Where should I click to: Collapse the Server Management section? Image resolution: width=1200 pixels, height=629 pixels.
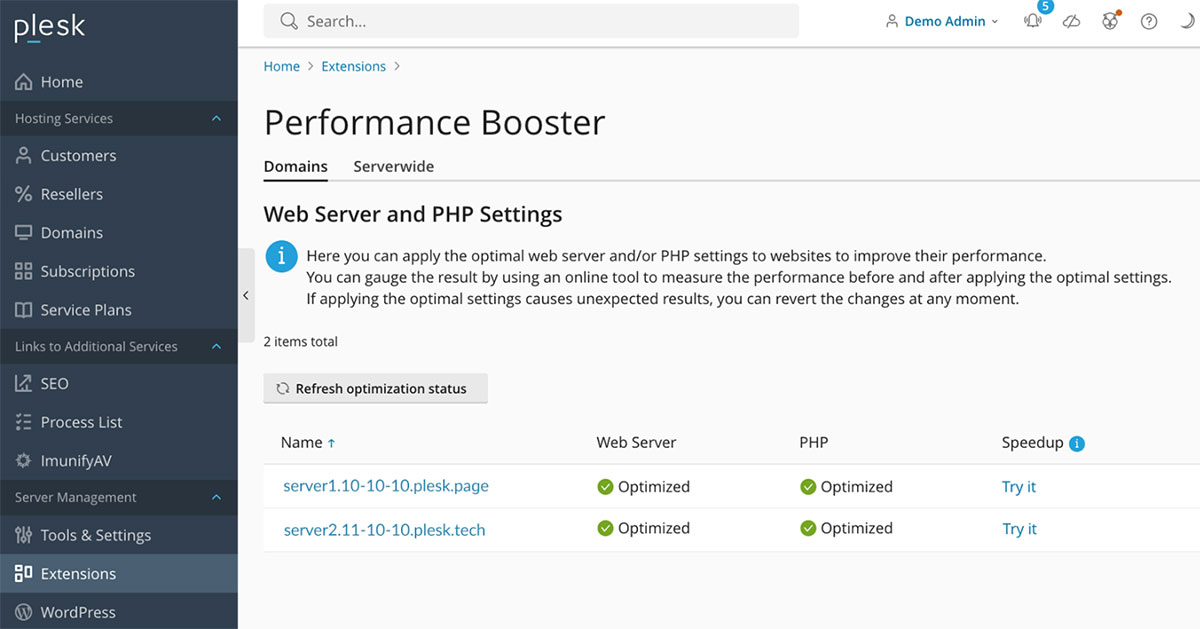pos(217,498)
